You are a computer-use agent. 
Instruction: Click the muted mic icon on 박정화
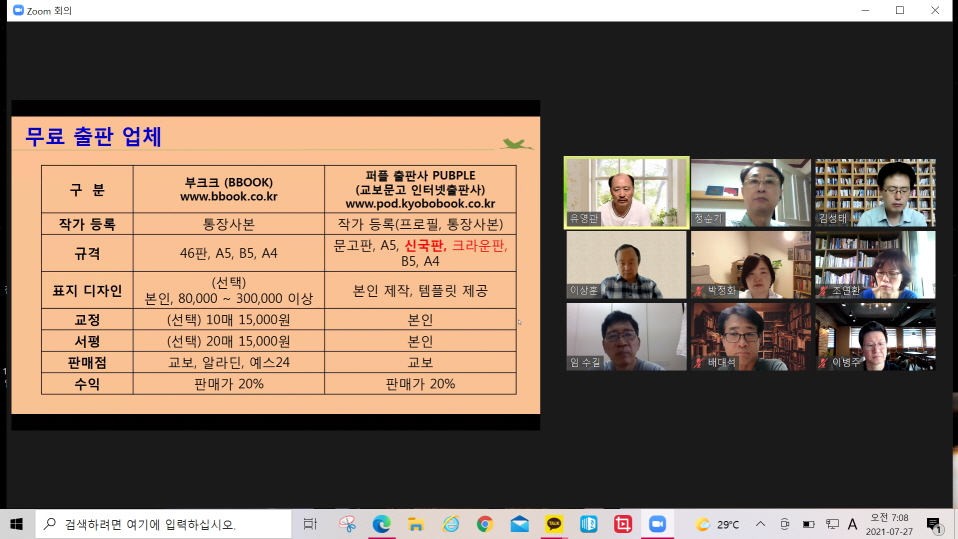pos(699,291)
